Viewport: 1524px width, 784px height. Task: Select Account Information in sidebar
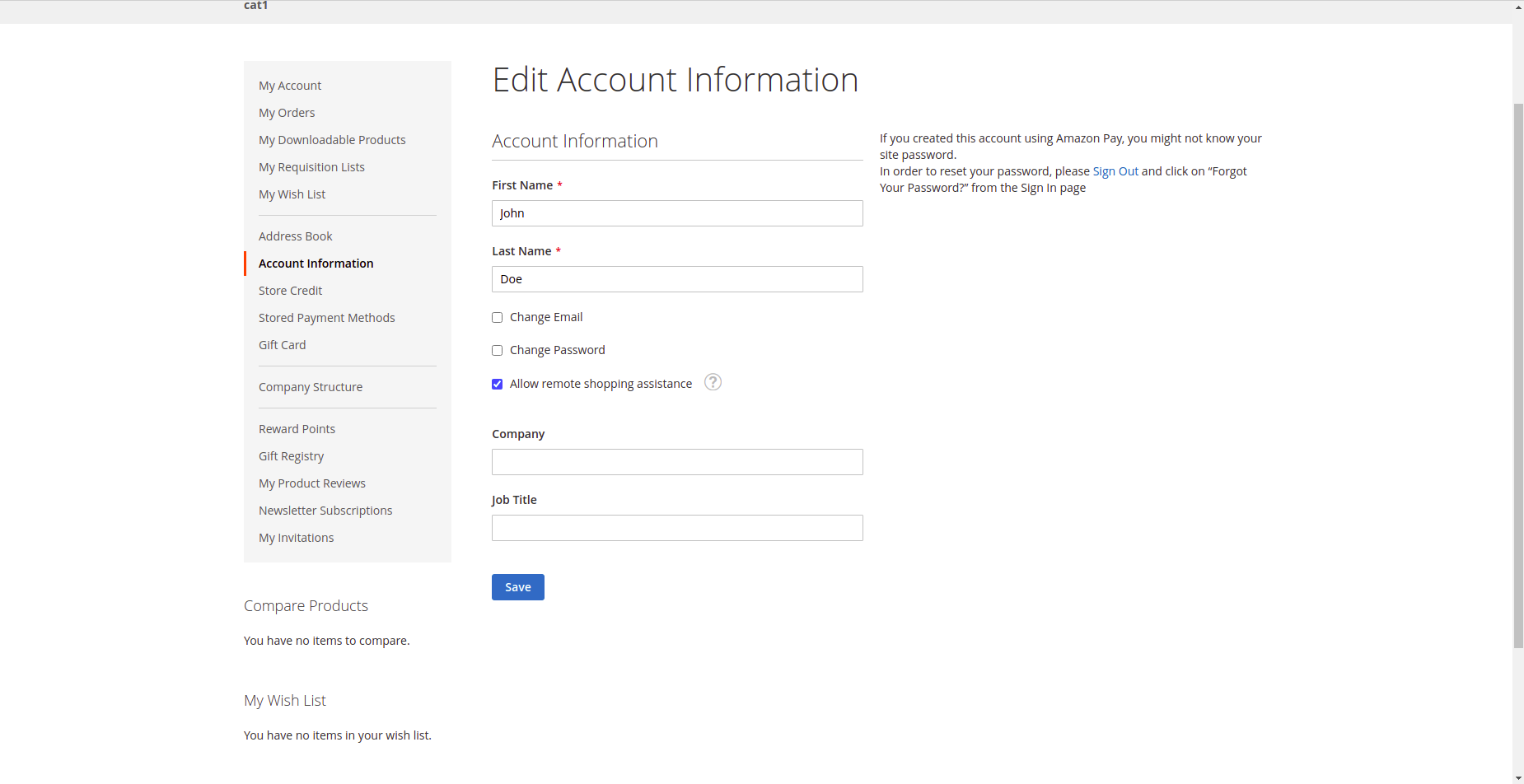[x=316, y=264]
